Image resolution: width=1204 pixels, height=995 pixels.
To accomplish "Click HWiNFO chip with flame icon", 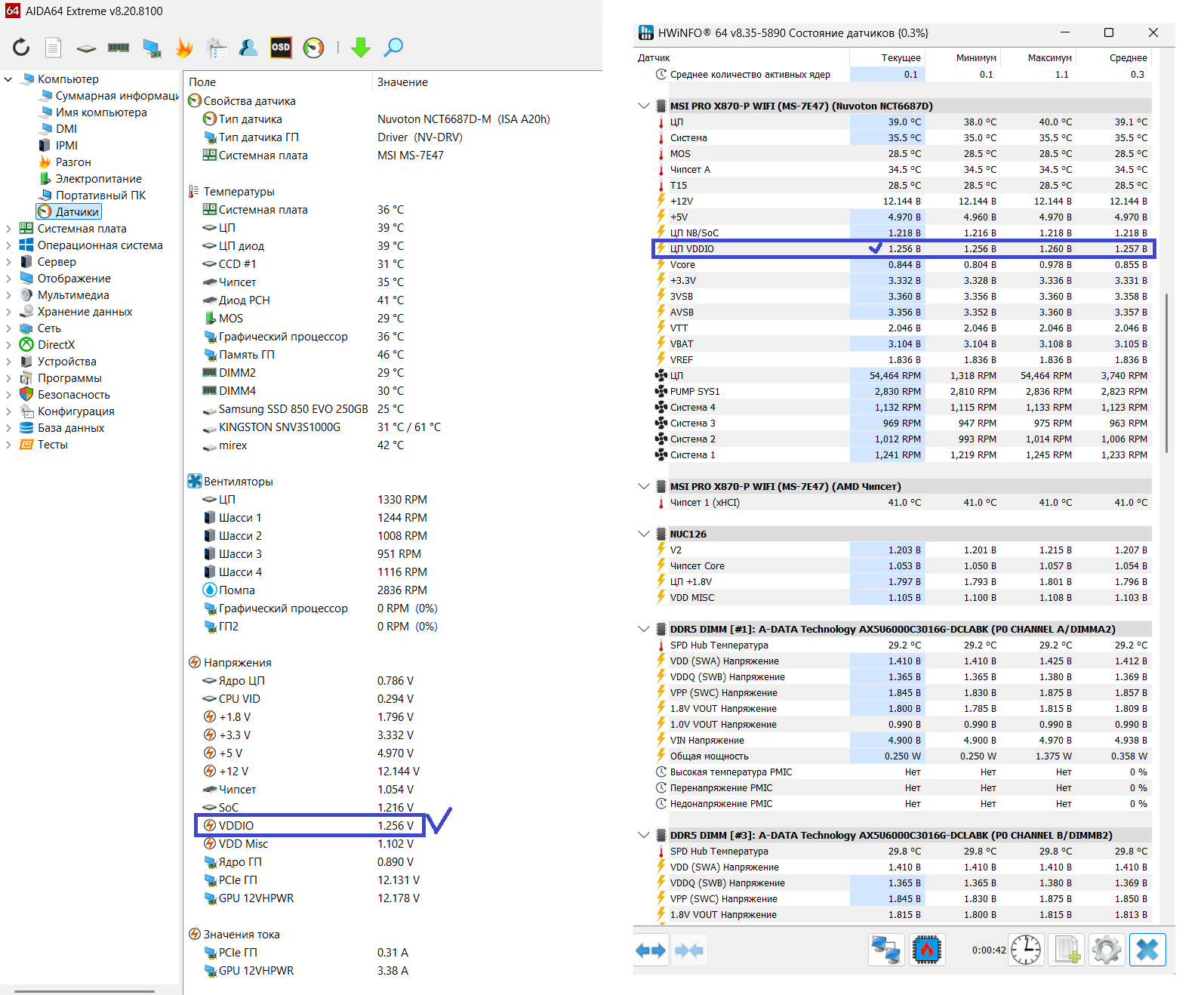I will click(927, 950).
